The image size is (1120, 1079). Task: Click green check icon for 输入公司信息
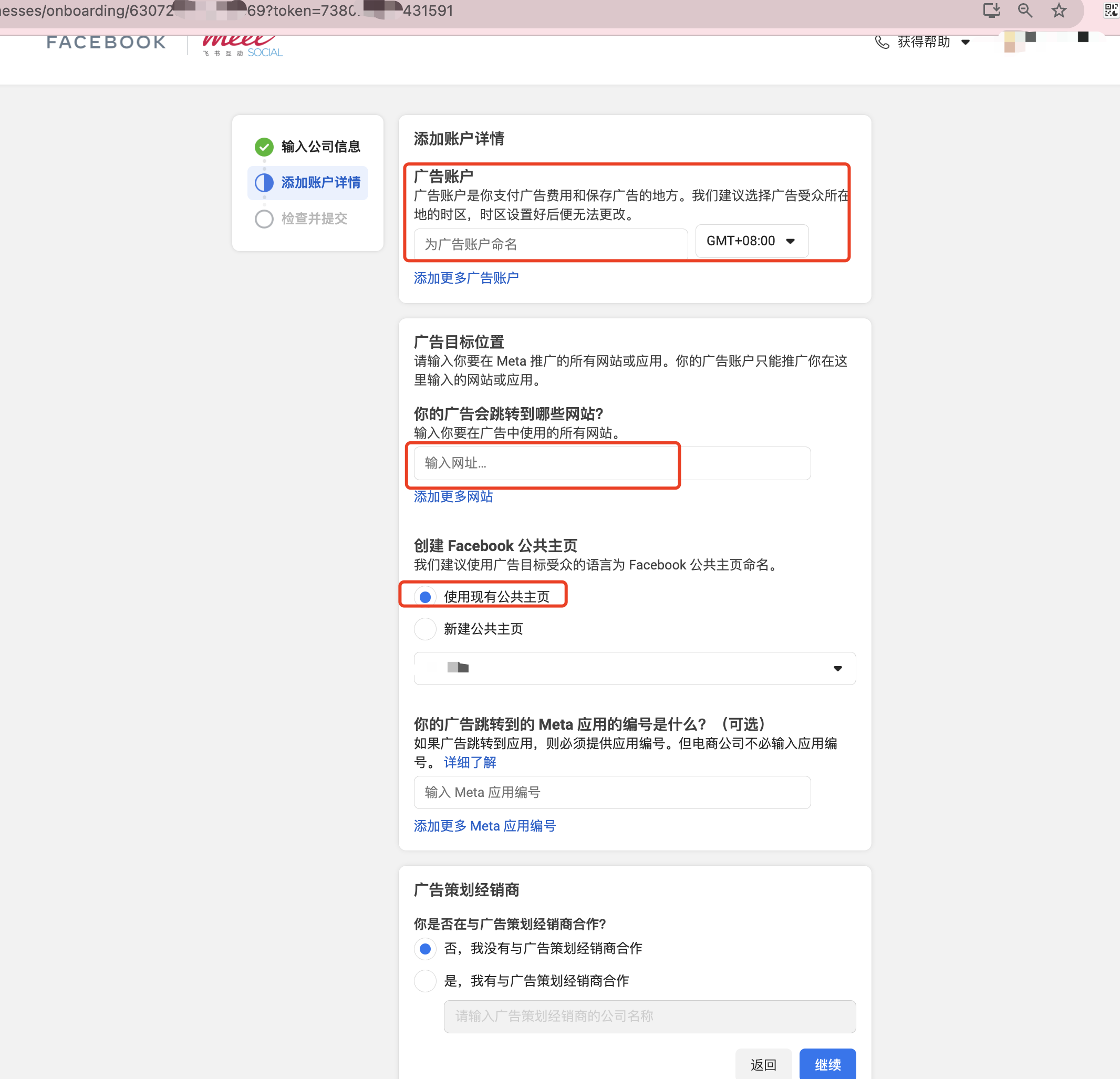(x=264, y=147)
